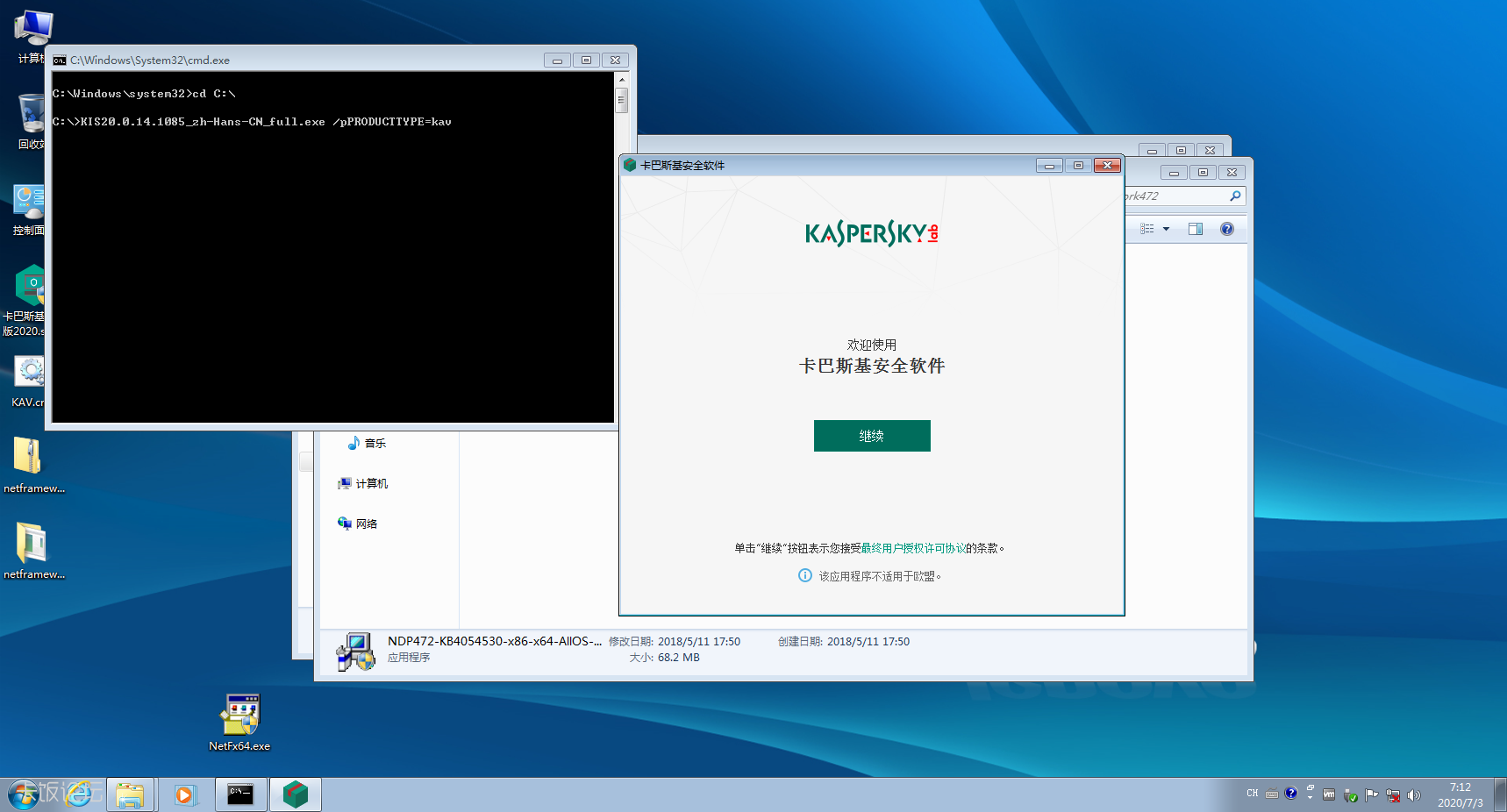Image resolution: width=1507 pixels, height=812 pixels.
Task: Minimize the Kaspersky installer window
Action: point(1049,165)
